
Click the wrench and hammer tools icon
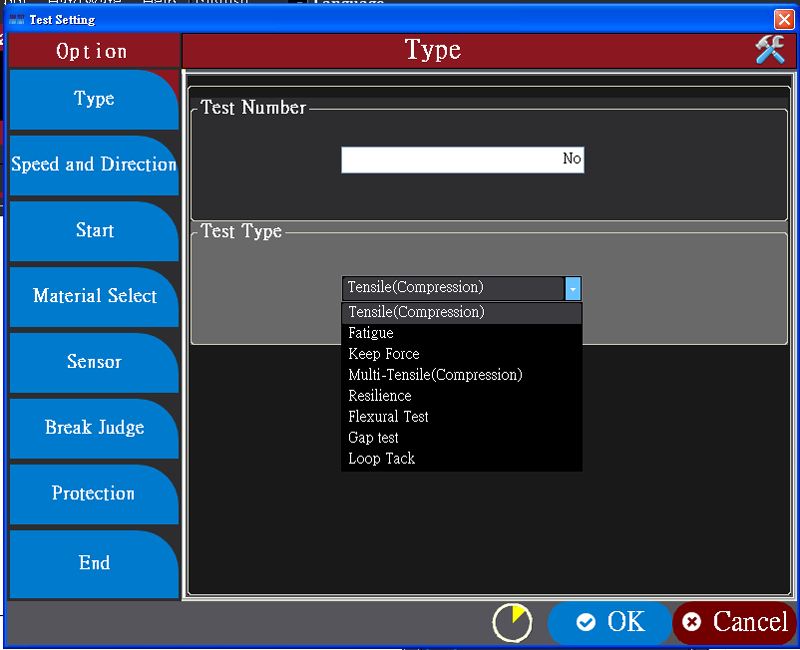[x=769, y=50]
